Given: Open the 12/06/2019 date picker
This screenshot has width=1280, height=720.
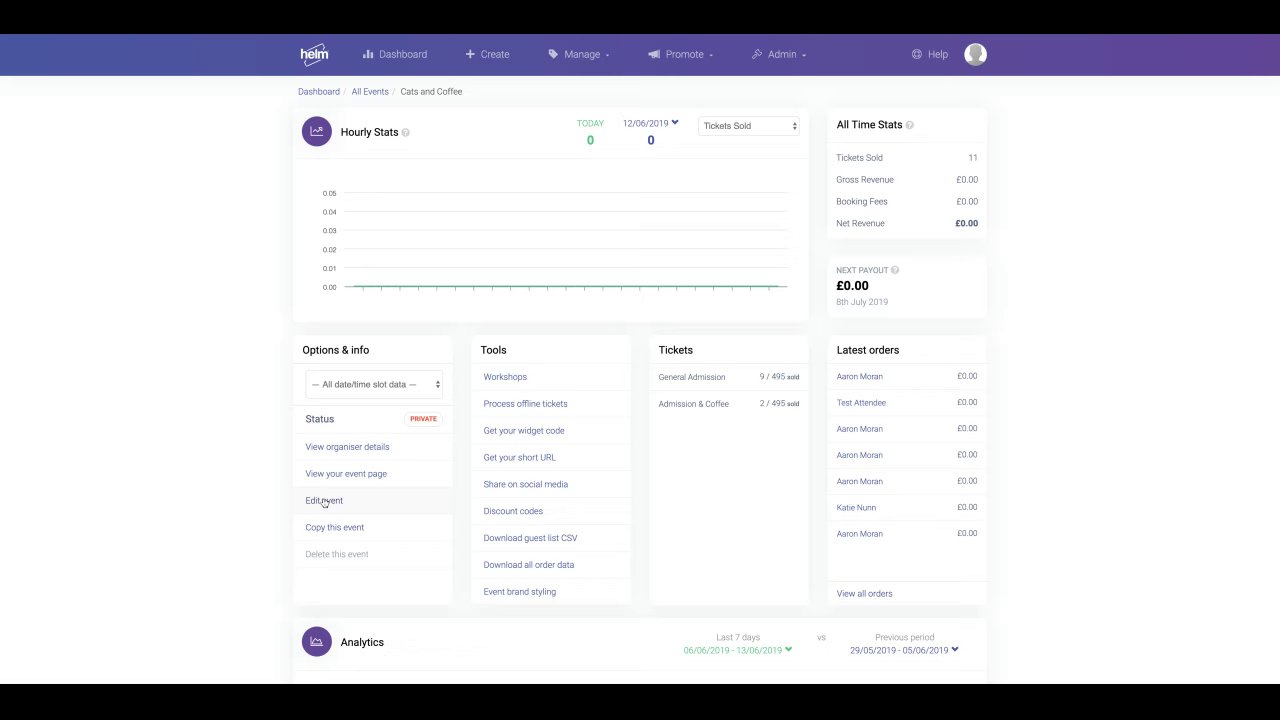Looking at the screenshot, I should [x=651, y=123].
